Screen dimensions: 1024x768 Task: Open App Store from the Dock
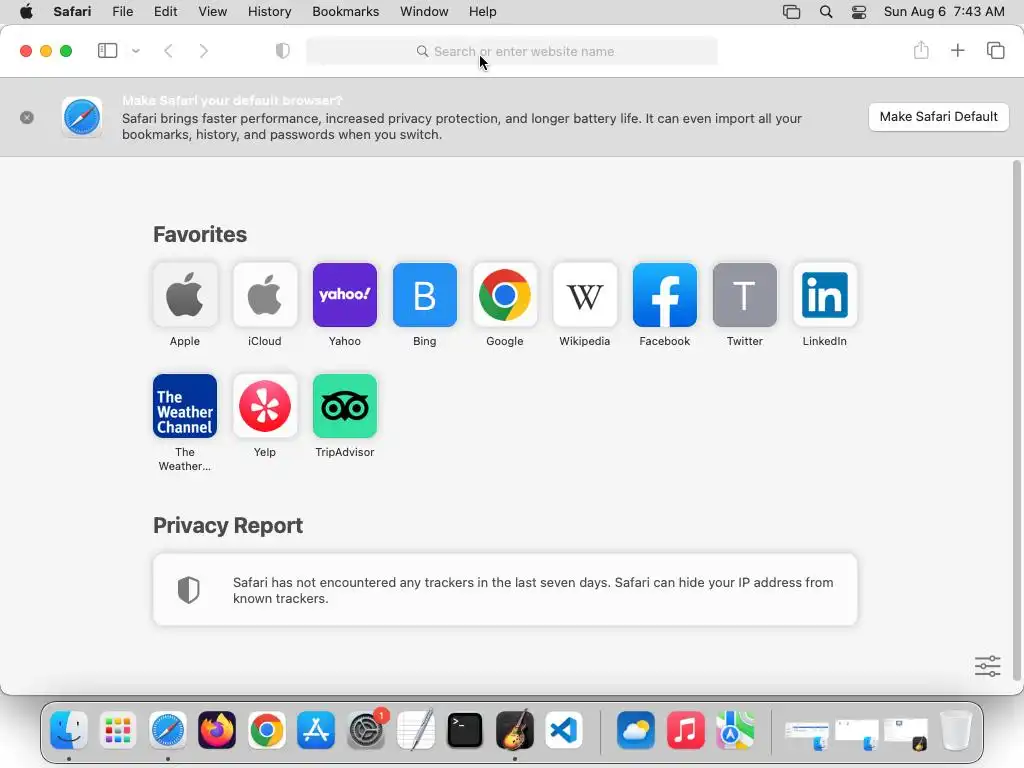click(316, 730)
